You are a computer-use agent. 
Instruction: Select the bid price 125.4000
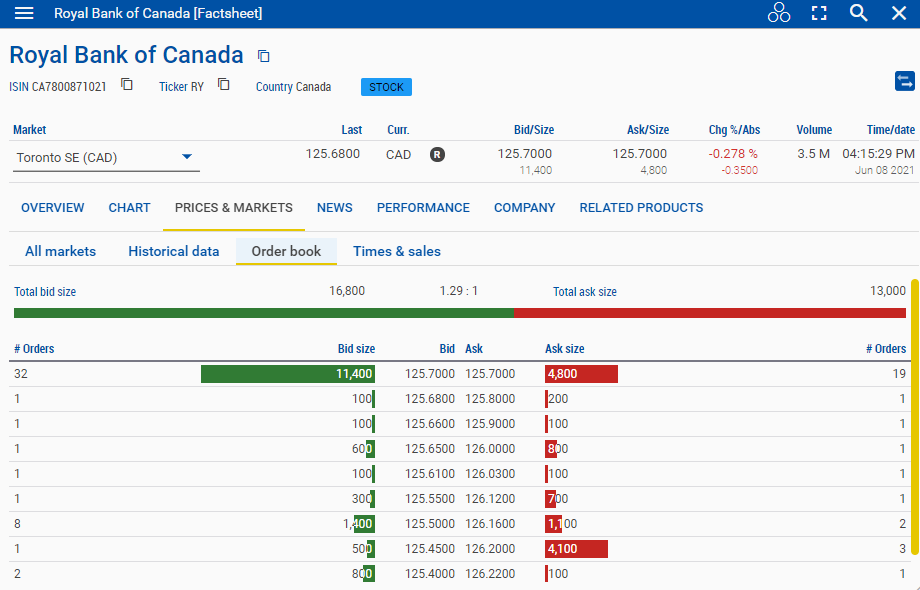[429, 574]
